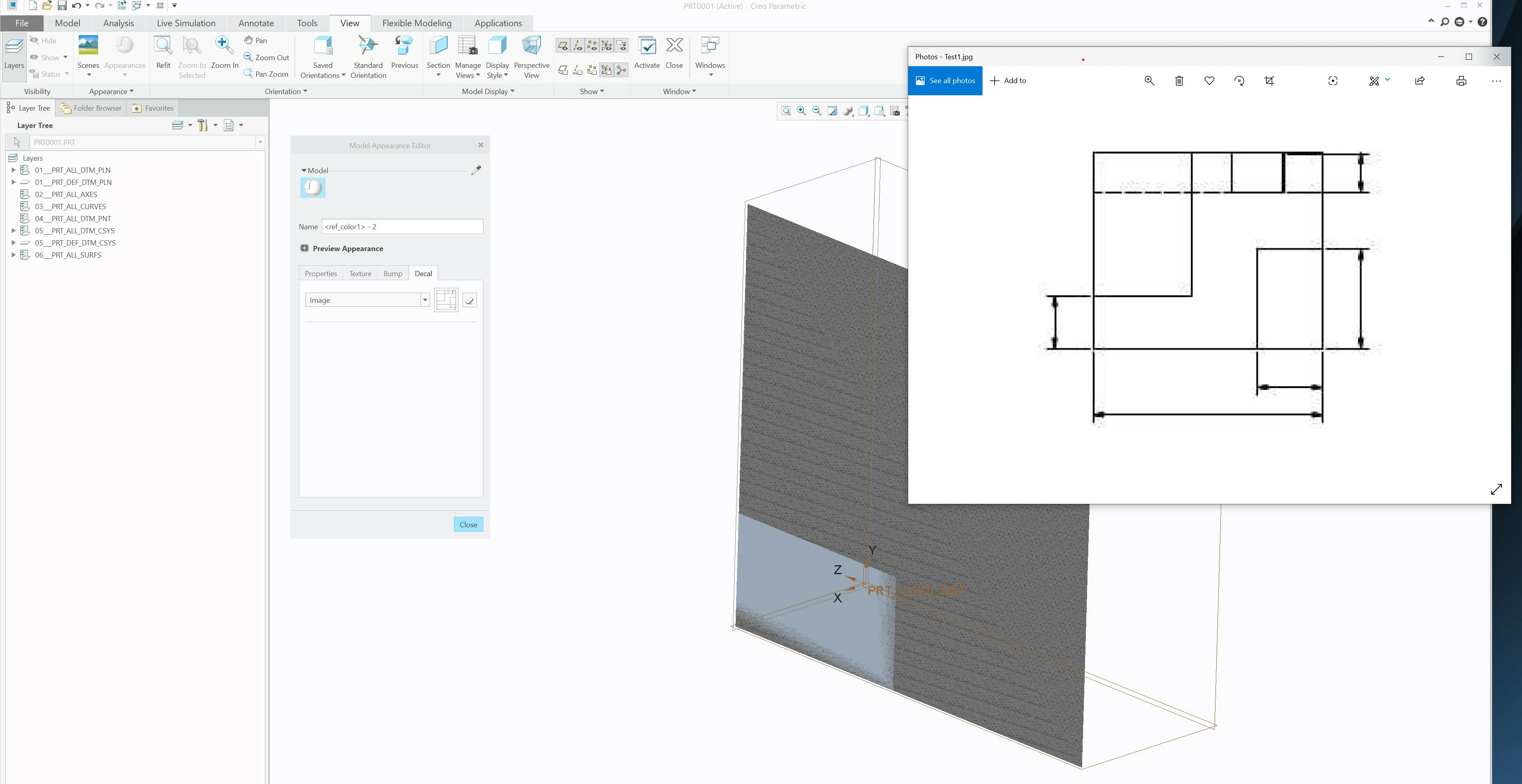Expand the Preview Appearance section
The height and width of the screenshot is (784, 1522).
304,248
